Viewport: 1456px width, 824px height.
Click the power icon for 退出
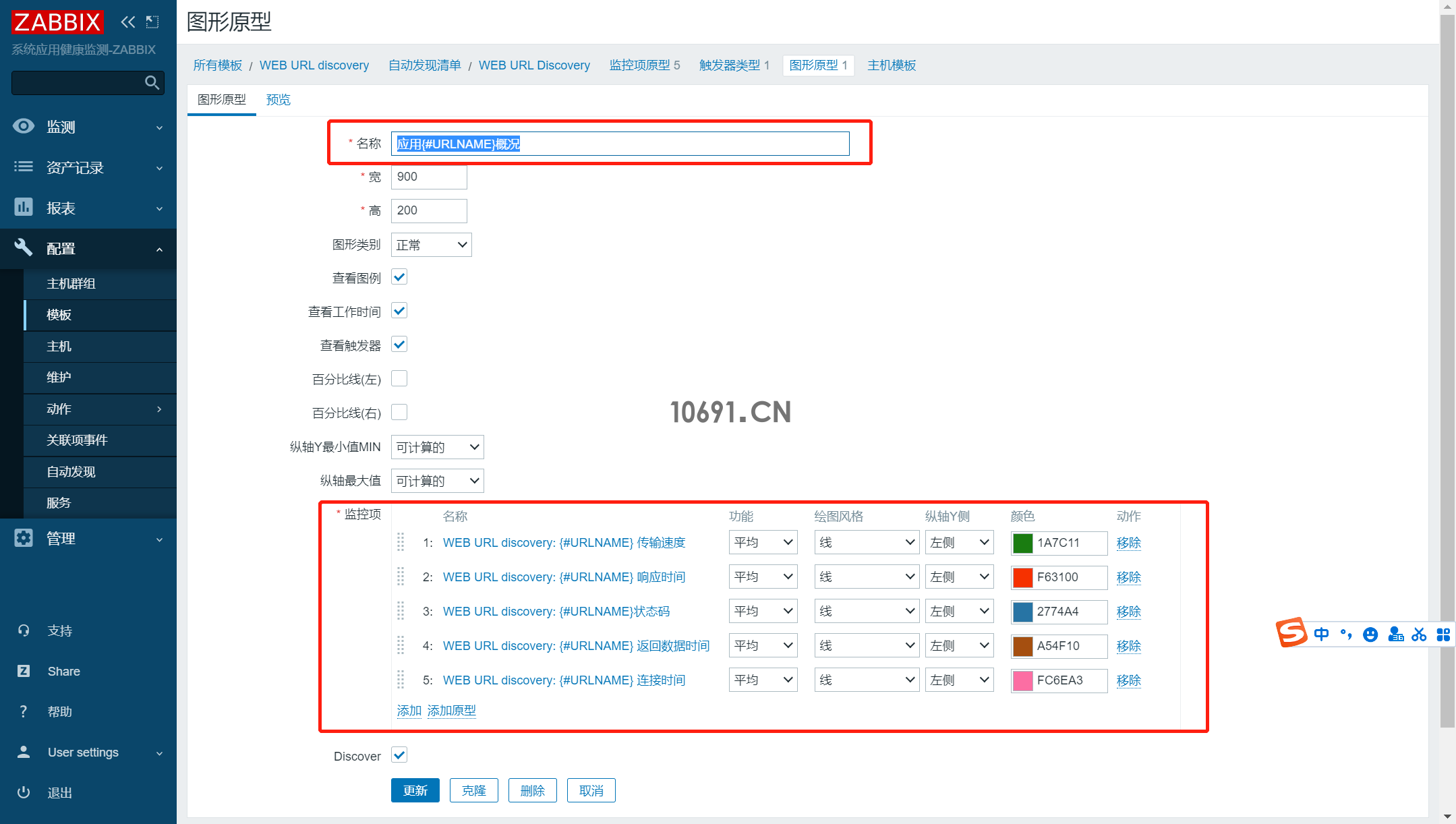point(24,792)
